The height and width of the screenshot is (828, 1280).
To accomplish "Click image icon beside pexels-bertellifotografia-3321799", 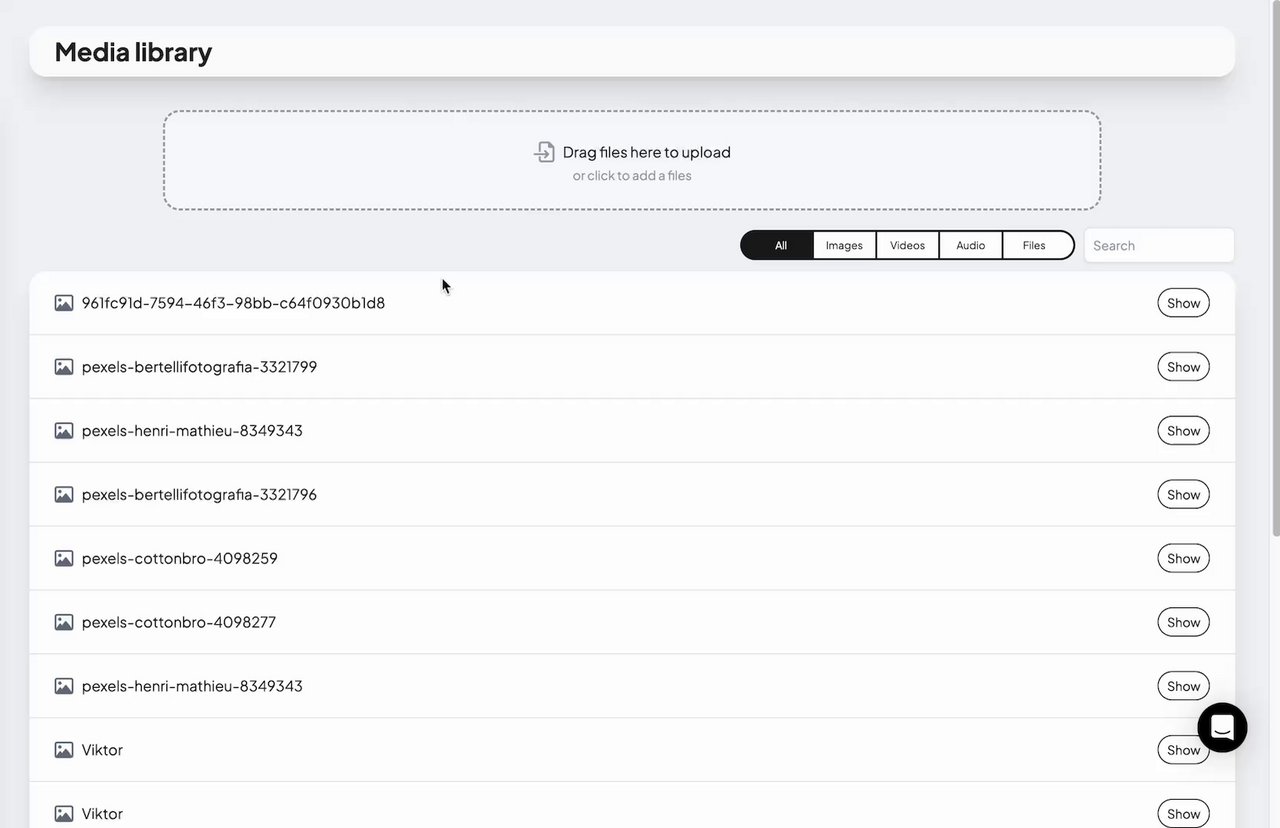I will tap(64, 367).
